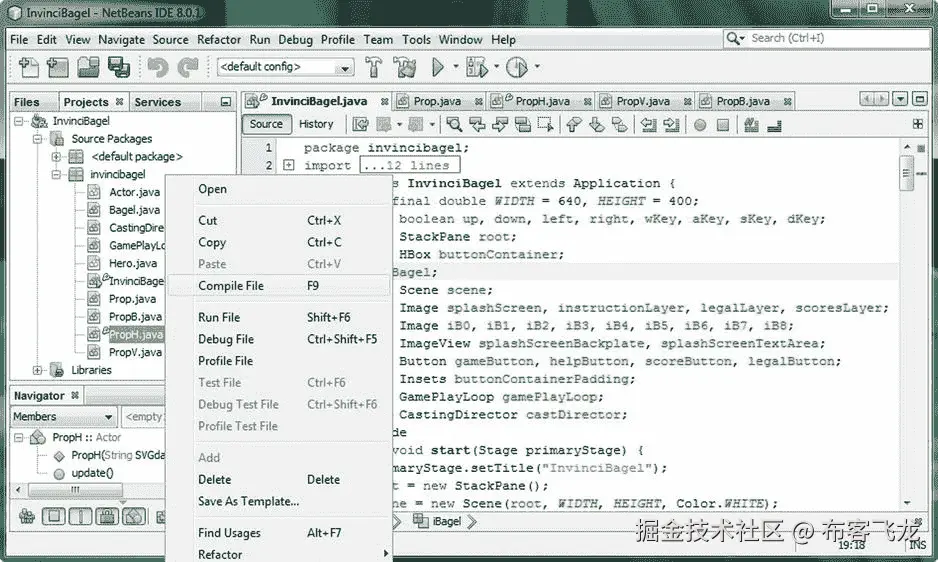
Task: Click the Open Project toolbar icon
Action: pos(88,67)
